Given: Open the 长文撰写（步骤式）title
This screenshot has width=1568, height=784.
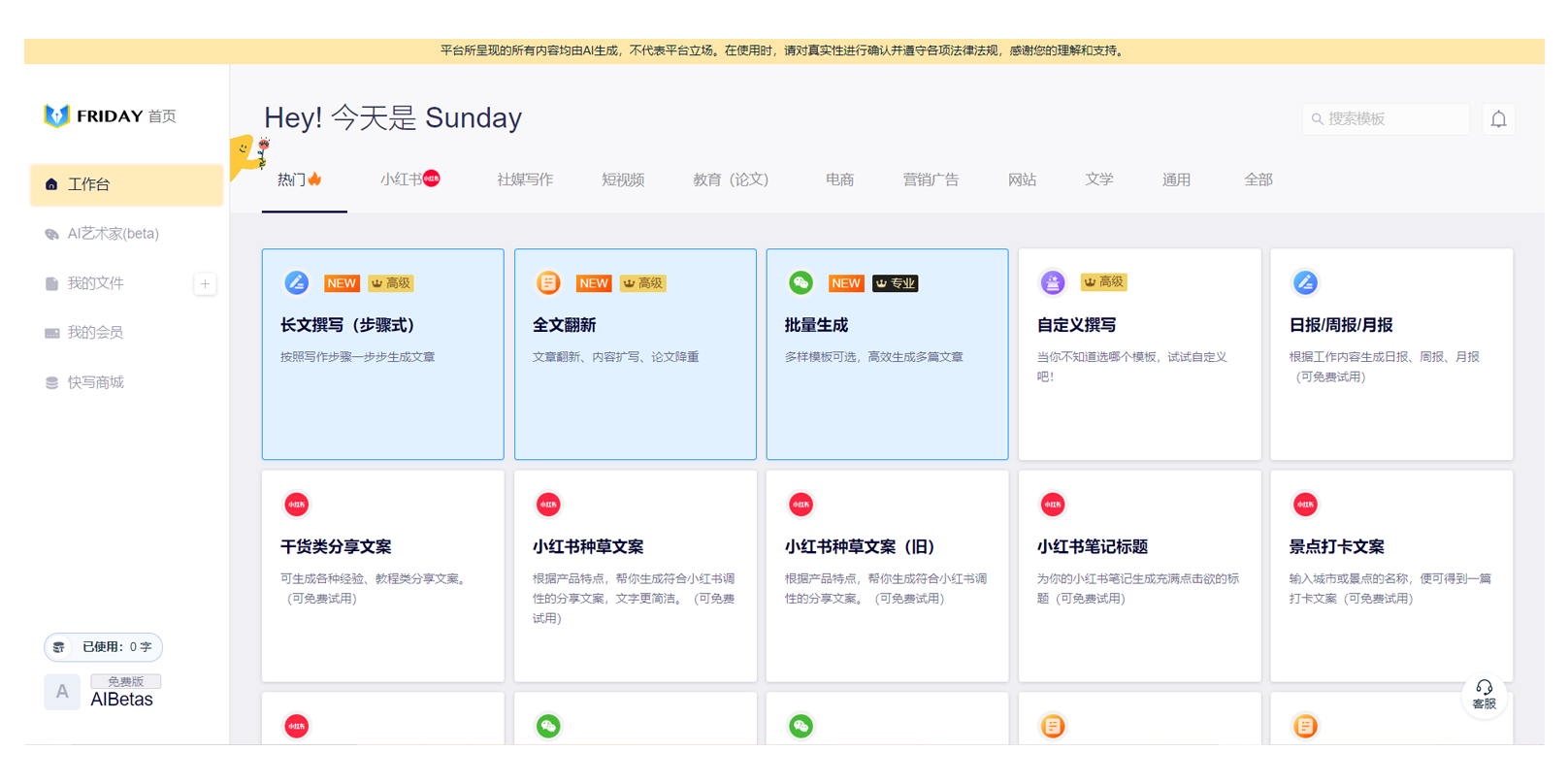Looking at the screenshot, I should [347, 325].
